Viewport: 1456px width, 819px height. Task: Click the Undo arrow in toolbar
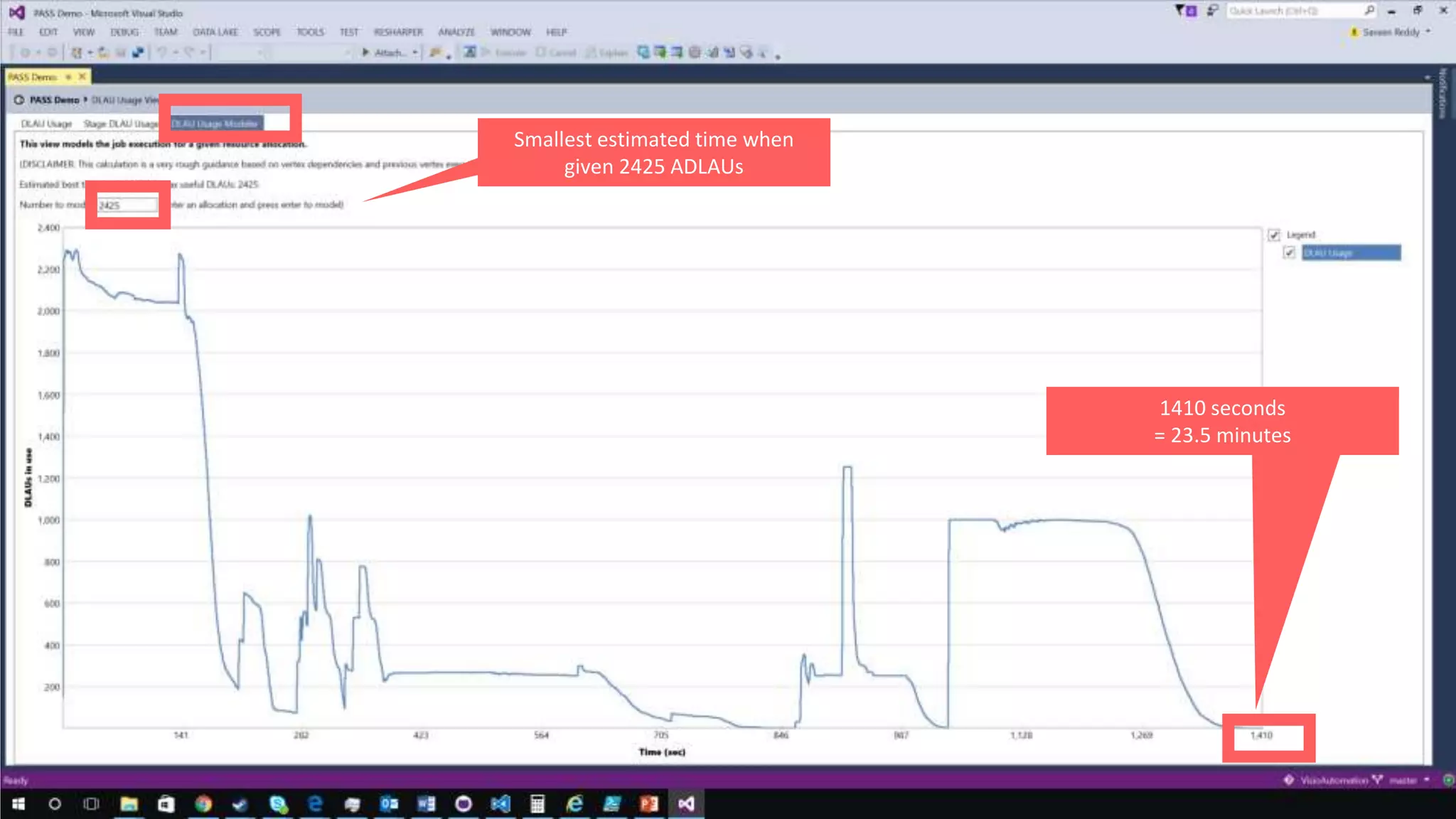point(162,52)
